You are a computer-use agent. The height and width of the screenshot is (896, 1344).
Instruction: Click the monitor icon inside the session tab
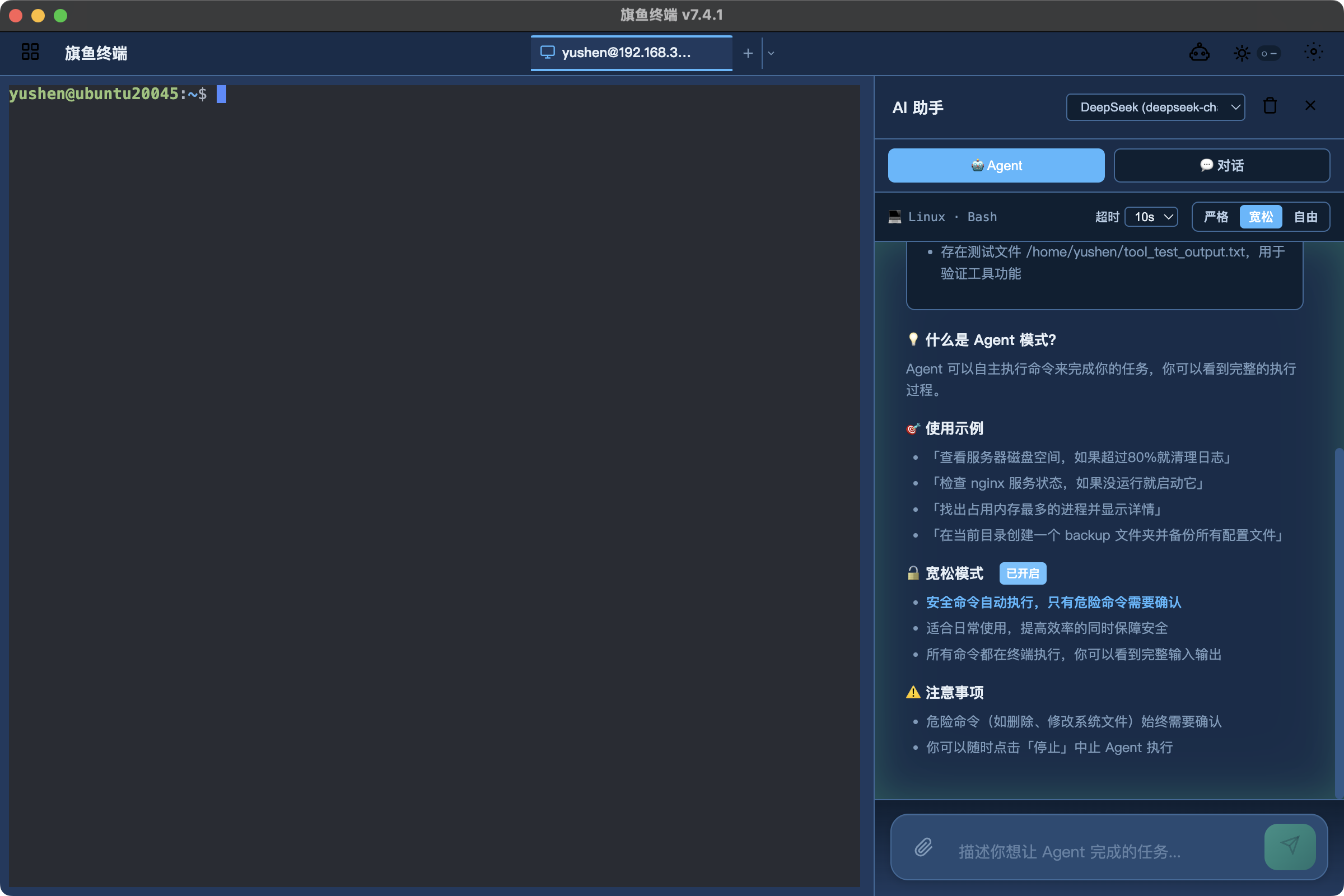point(549,52)
